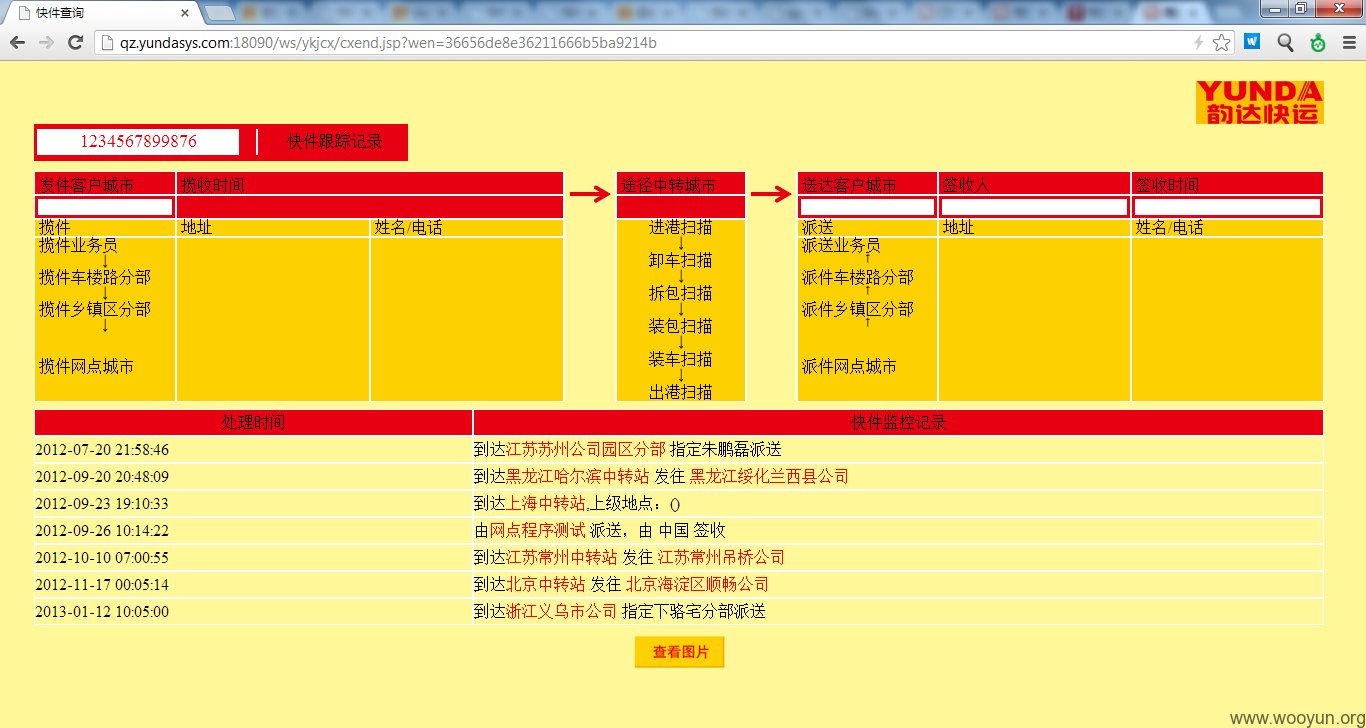
Task: Click the 装包扫描 step
Action: (681, 326)
